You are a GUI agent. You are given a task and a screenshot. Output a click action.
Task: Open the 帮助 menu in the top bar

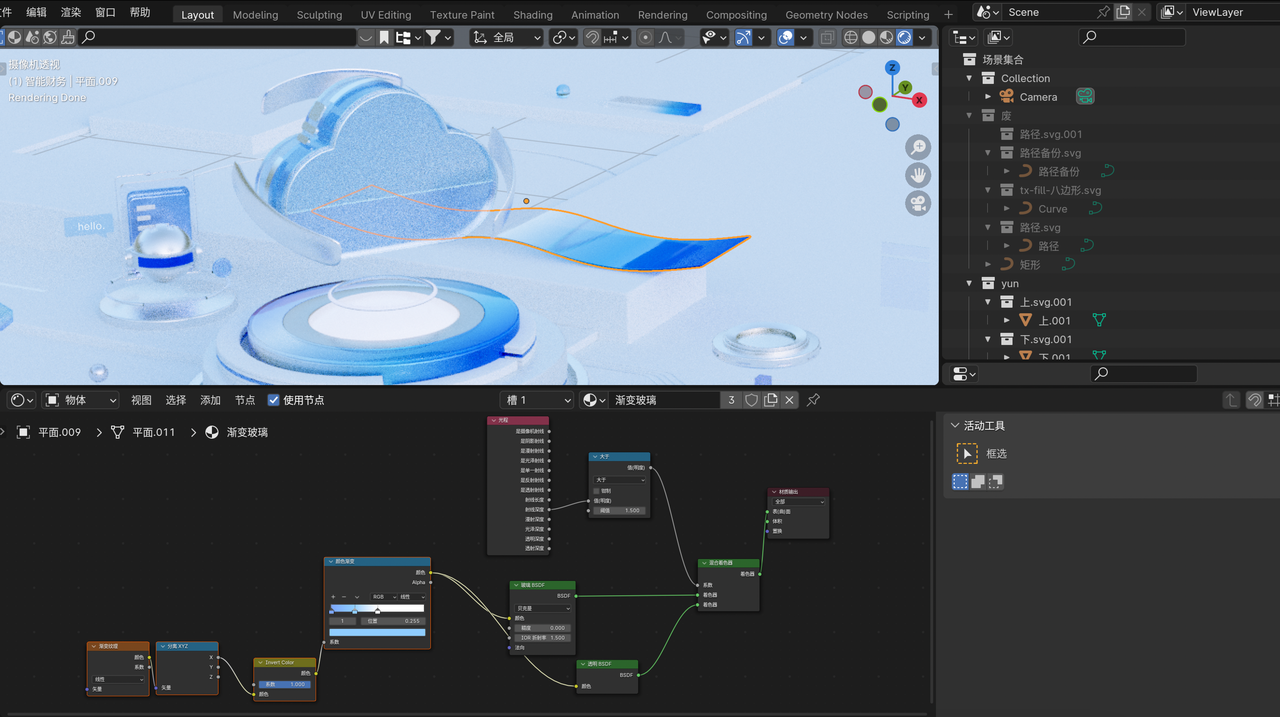(x=140, y=12)
